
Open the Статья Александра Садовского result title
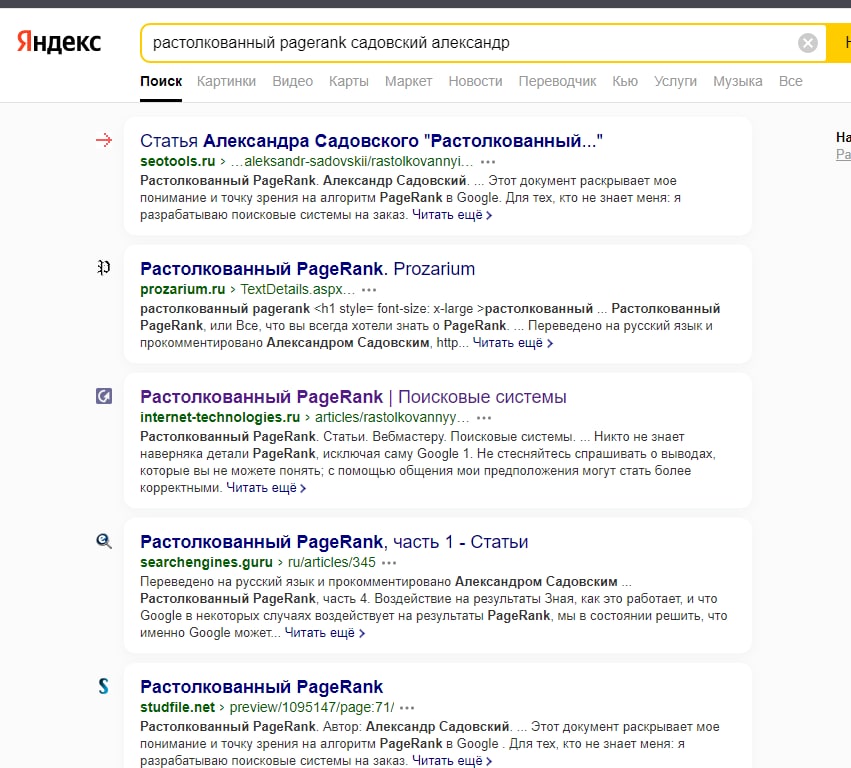coord(371,141)
